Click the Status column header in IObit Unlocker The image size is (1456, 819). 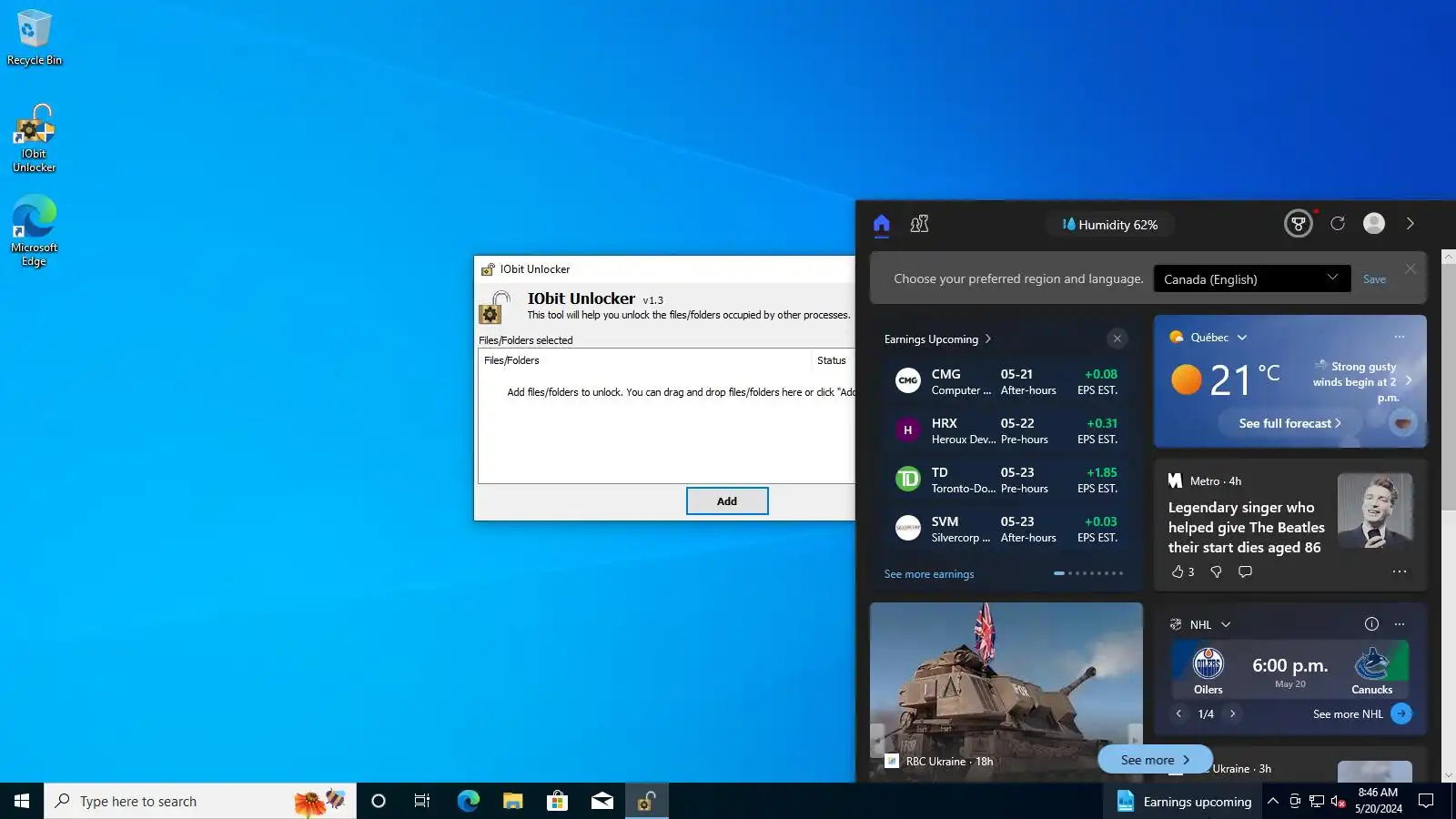coord(832,360)
